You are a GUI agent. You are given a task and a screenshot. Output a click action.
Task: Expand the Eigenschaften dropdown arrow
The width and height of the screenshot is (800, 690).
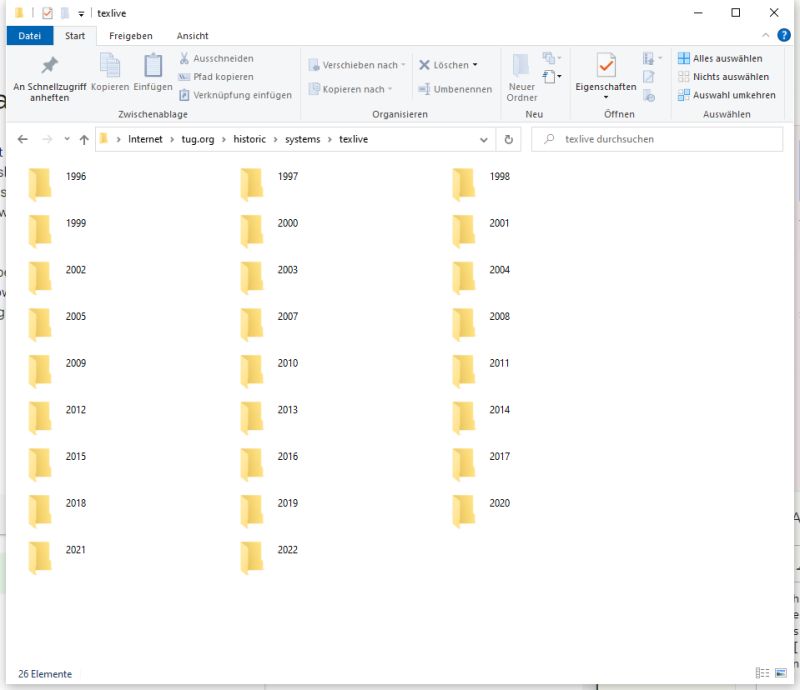pos(606,97)
